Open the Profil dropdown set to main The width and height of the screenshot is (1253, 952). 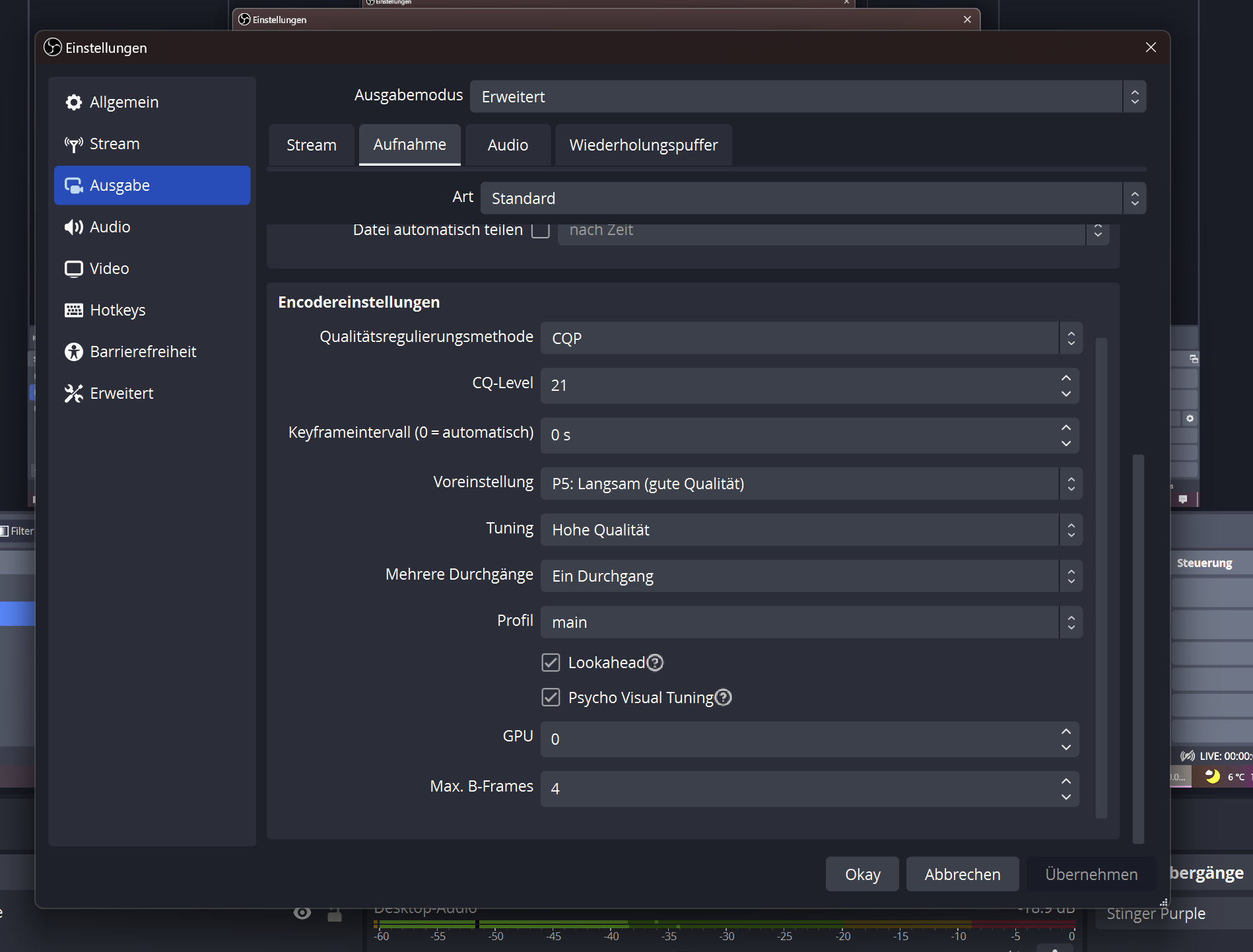click(x=811, y=623)
